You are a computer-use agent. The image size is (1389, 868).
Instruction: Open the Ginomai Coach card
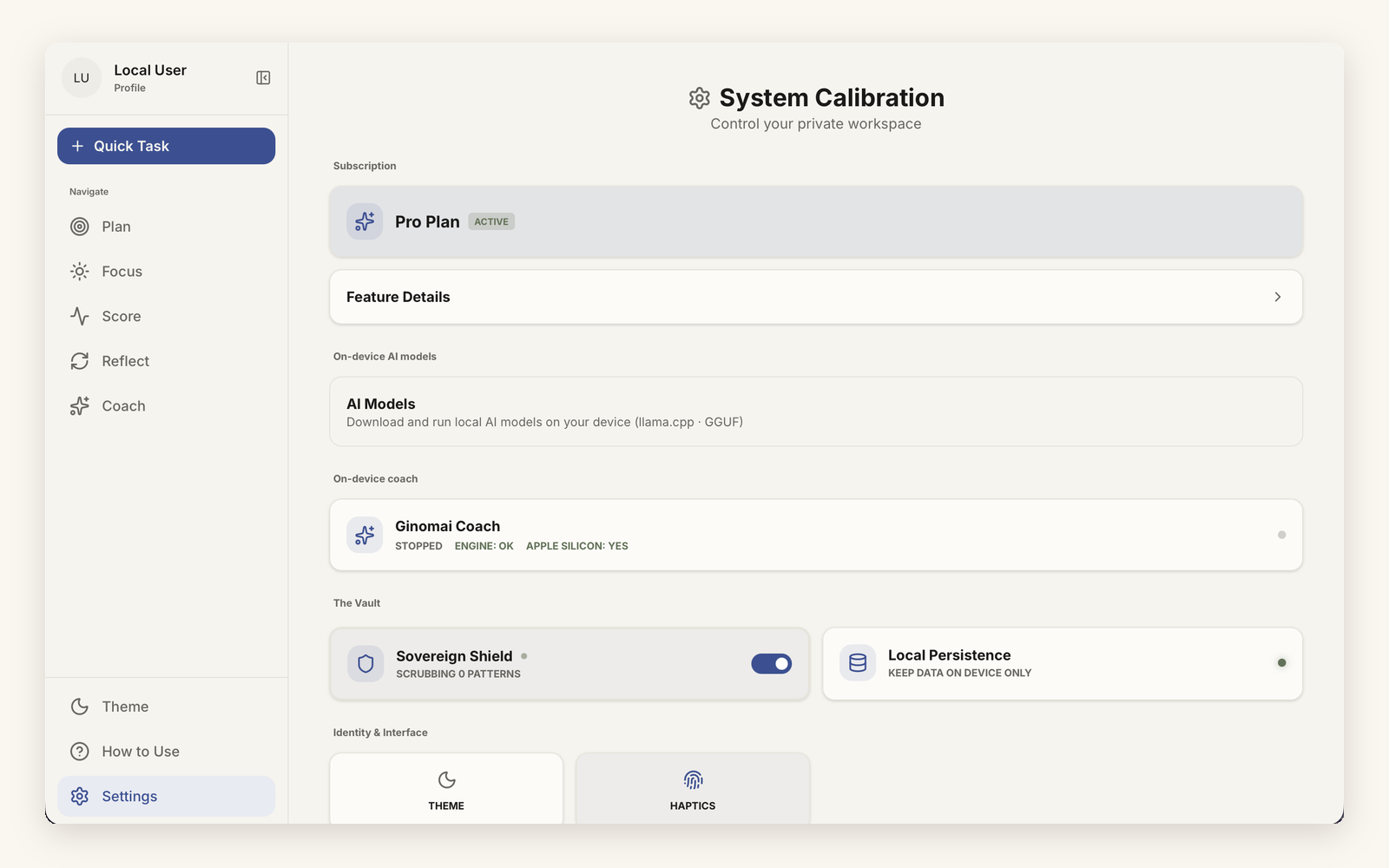click(x=816, y=535)
